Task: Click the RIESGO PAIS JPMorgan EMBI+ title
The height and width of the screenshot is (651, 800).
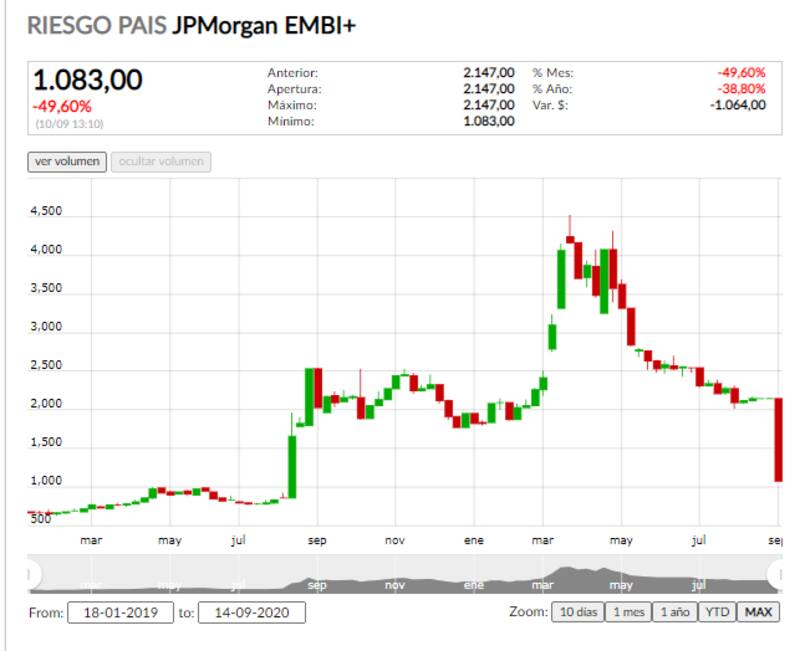Action: (x=192, y=26)
